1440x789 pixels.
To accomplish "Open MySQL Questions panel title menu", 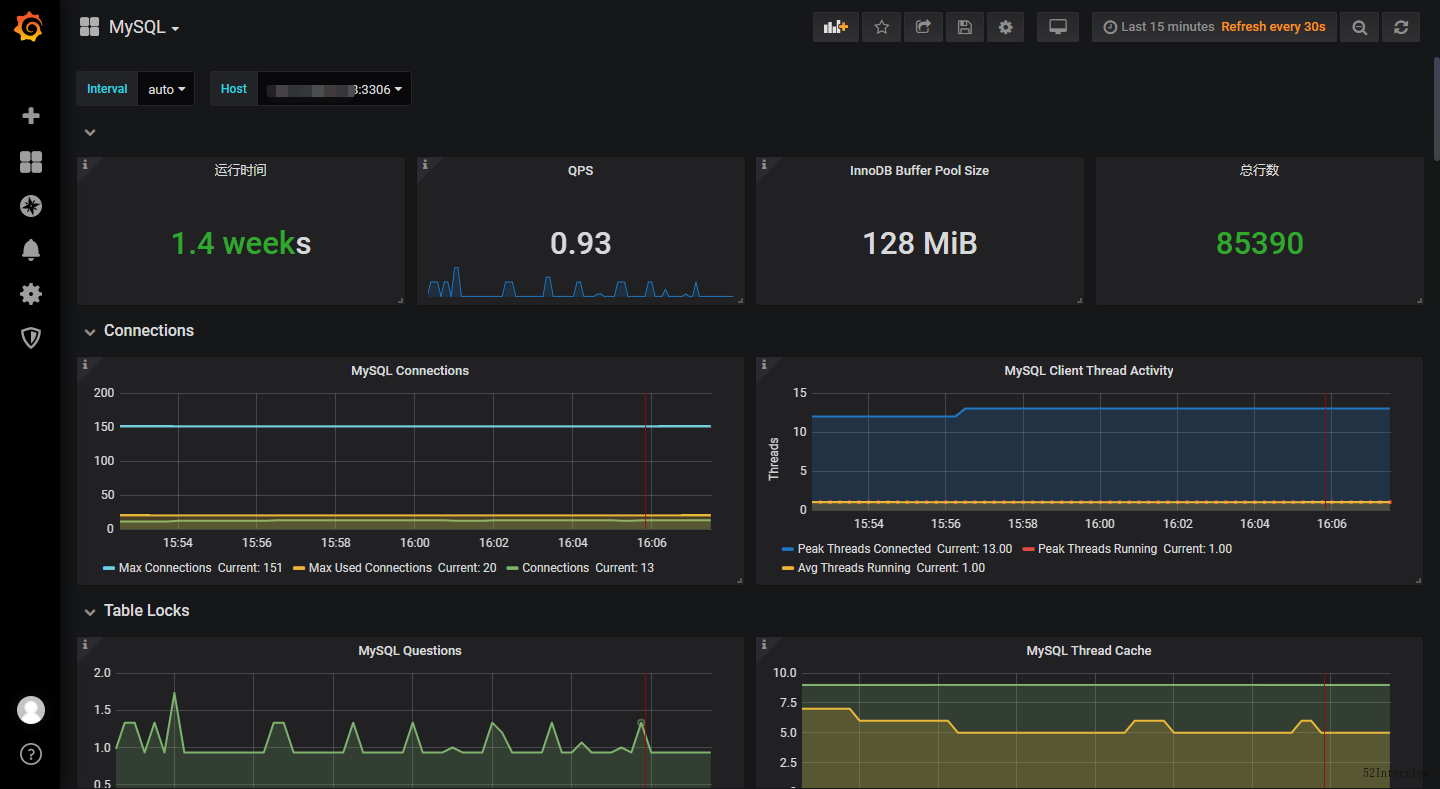I will tap(410, 651).
